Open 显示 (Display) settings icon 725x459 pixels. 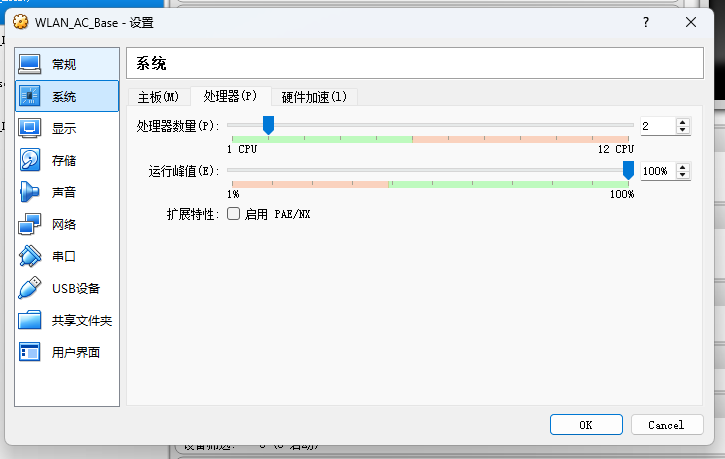point(30,128)
